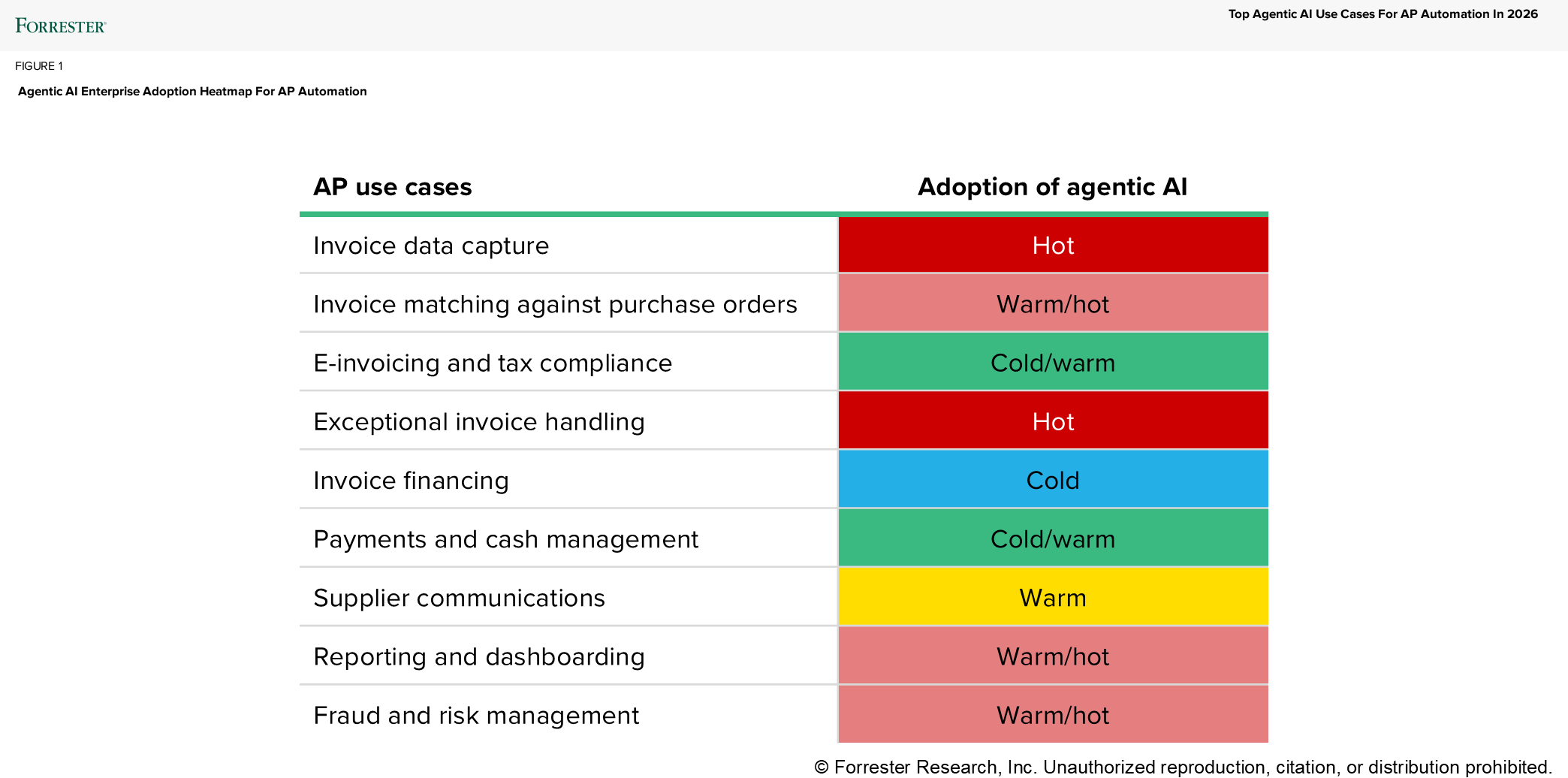Click the "FIGURE 1" label
The width and height of the screenshot is (1568, 778).
pos(39,66)
